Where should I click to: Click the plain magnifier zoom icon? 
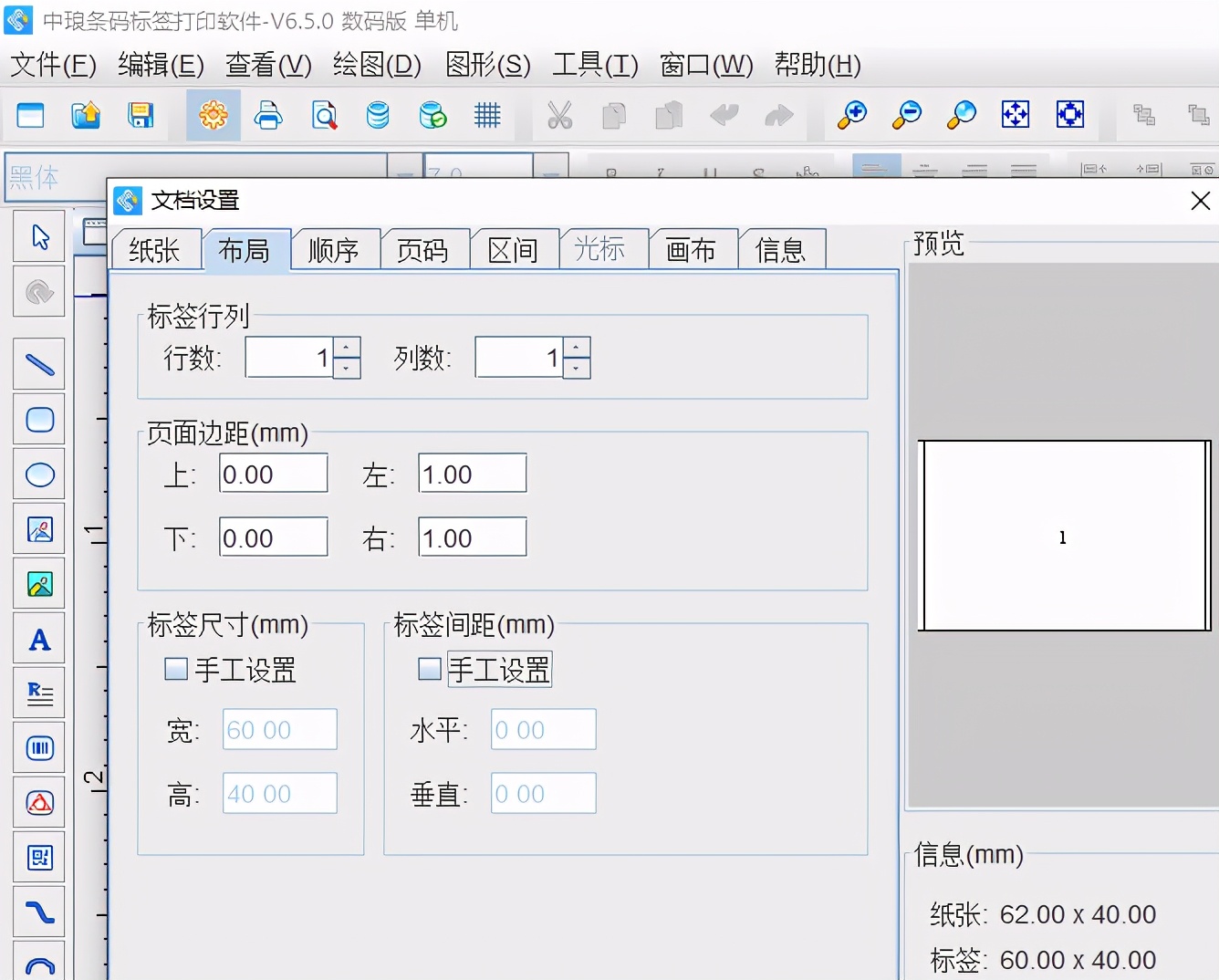click(x=961, y=115)
